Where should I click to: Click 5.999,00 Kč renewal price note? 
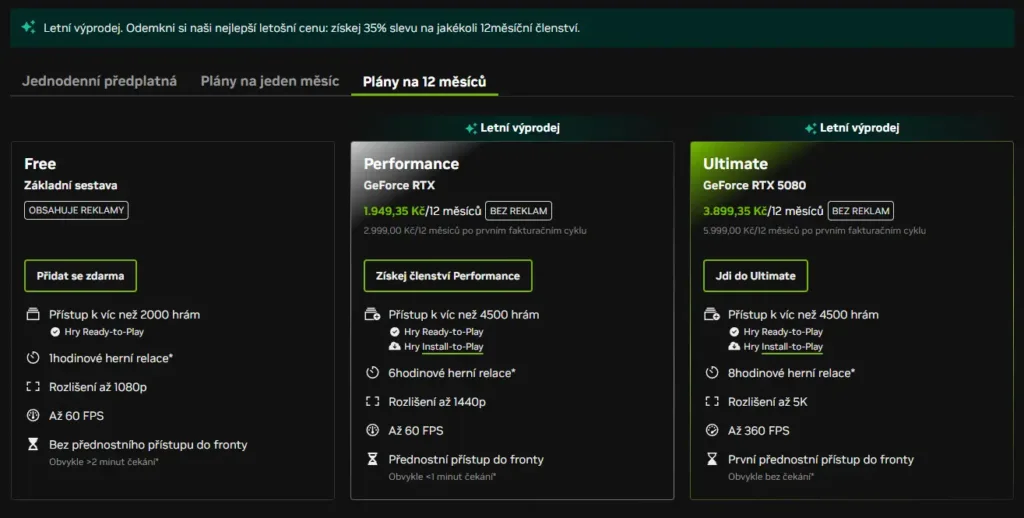[814, 231]
